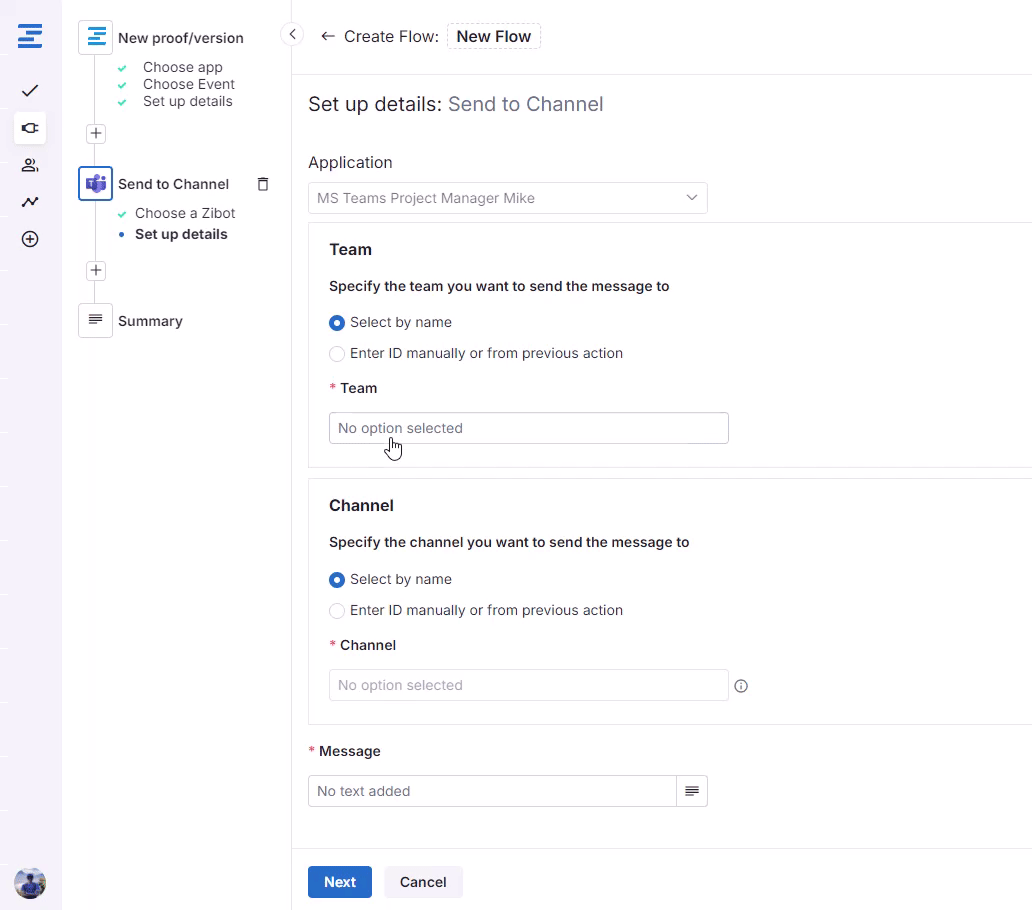Go to the Summary step
Viewport: 1032px width, 910px height.
point(150,321)
